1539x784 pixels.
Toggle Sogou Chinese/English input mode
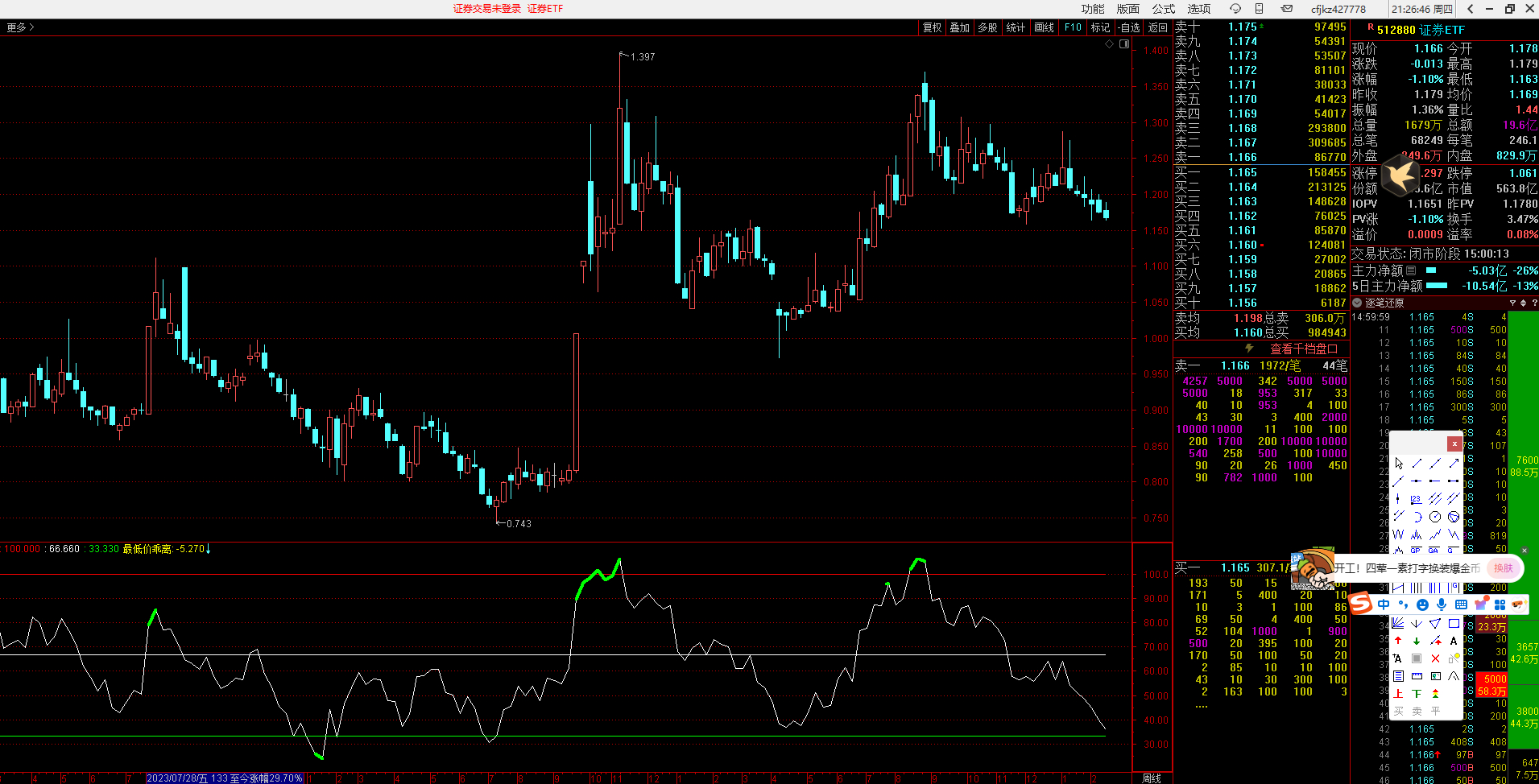point(1384,605)
